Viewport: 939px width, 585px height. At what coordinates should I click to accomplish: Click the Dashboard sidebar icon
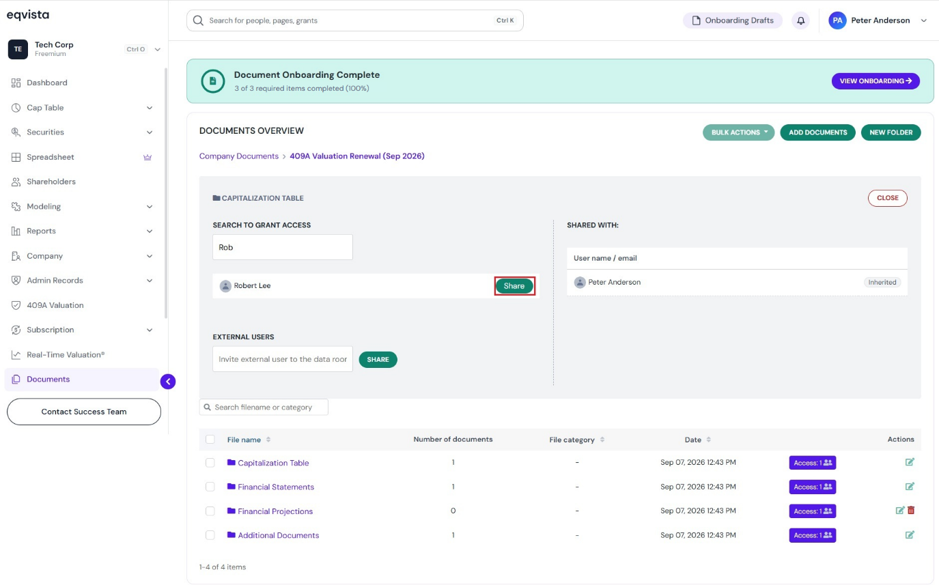pos(16,83)
